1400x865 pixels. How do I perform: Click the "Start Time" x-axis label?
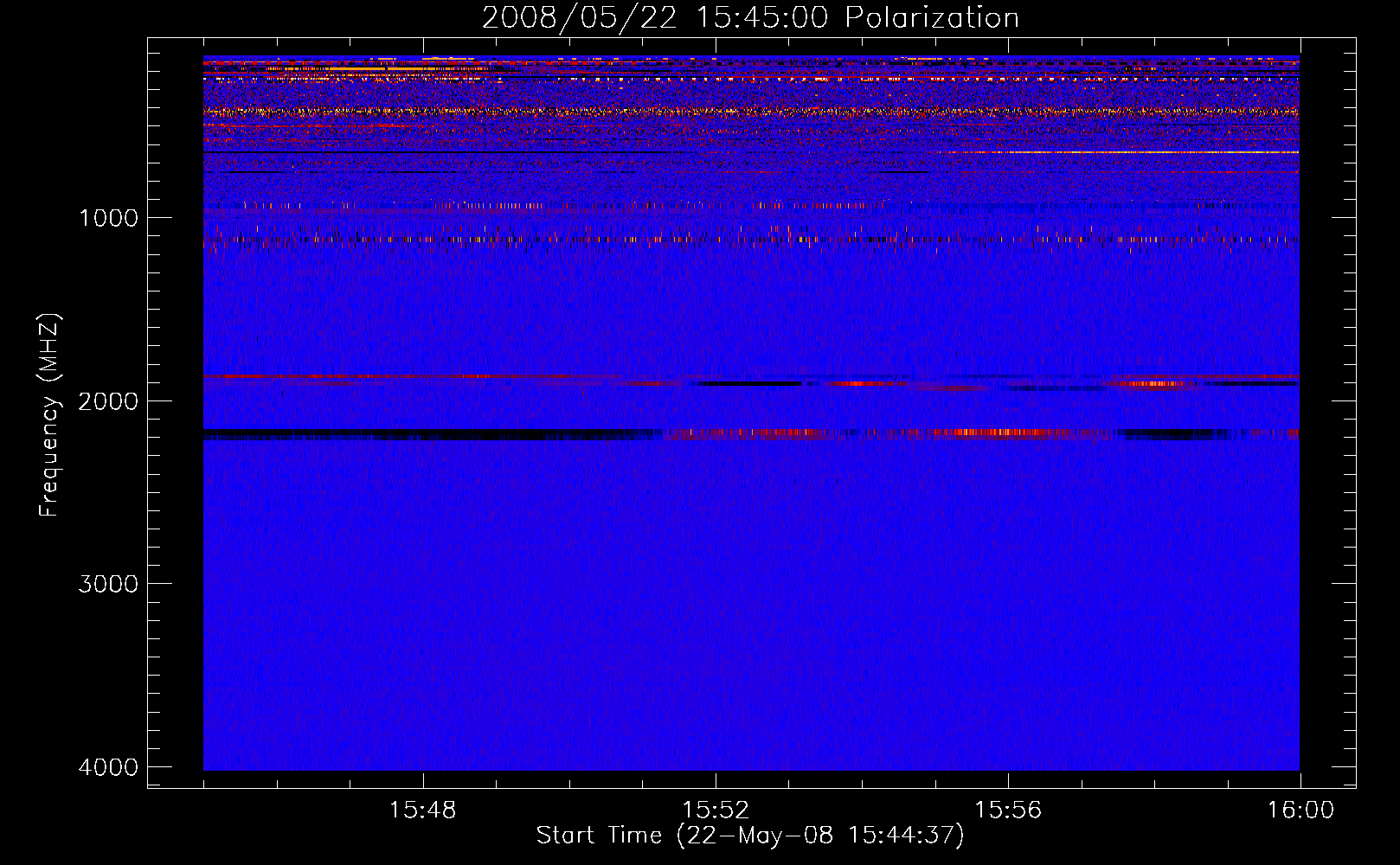coord(749,836)
